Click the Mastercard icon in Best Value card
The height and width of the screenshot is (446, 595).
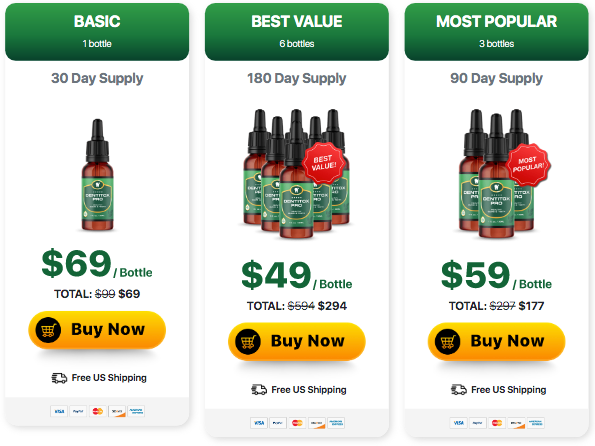tap(298, 423)
